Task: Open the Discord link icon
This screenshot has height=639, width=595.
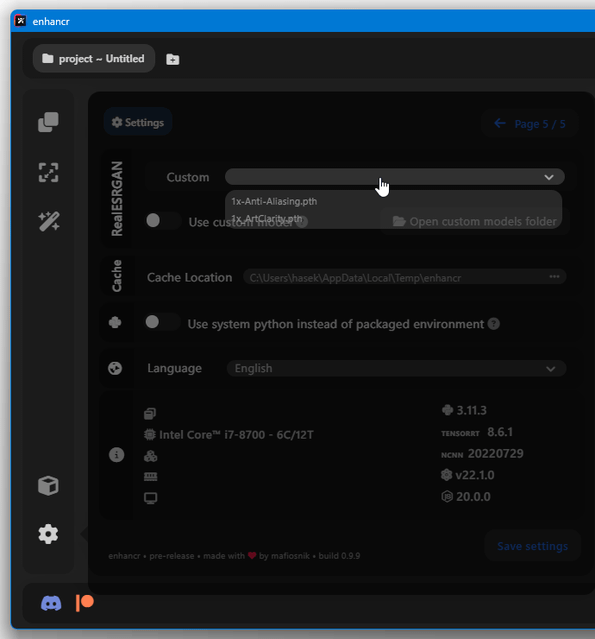Action: coord(51,603)
